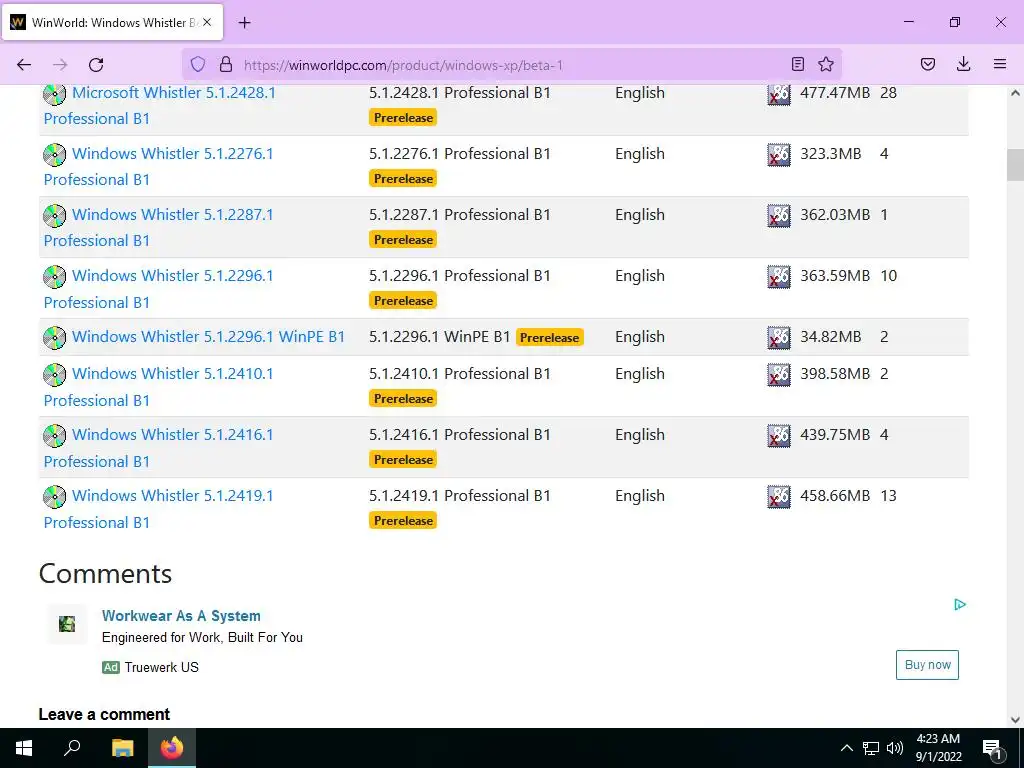Click the x86 icon in the 34.82MB row

778,338
